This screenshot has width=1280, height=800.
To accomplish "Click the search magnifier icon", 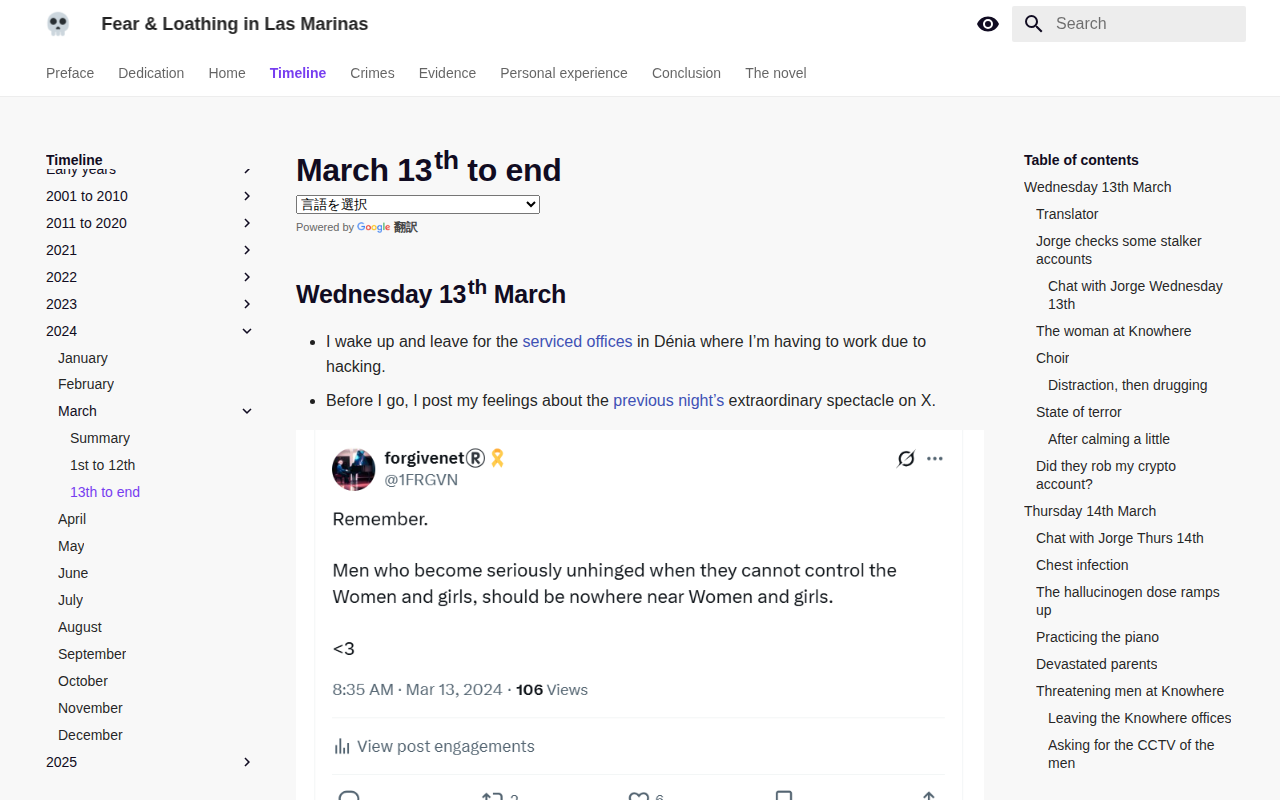I will pyautogui.click(x=1034, y=24).
